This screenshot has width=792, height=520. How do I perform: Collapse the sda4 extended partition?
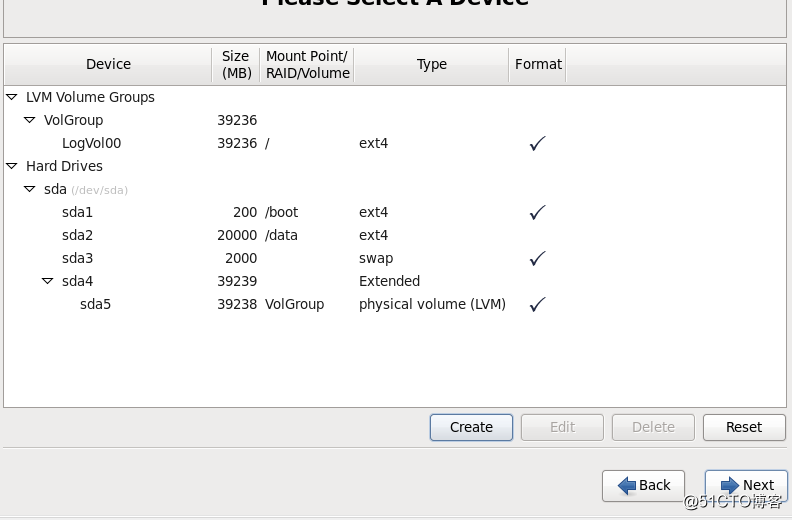click(x=47, y=281)
